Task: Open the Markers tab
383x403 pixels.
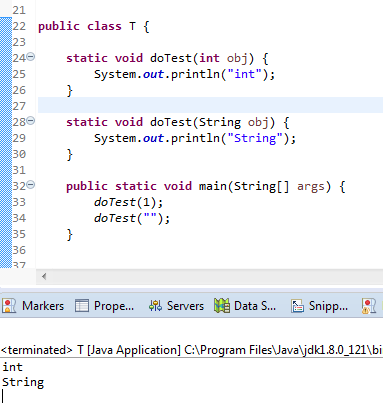Action: [x=33, y=306]
